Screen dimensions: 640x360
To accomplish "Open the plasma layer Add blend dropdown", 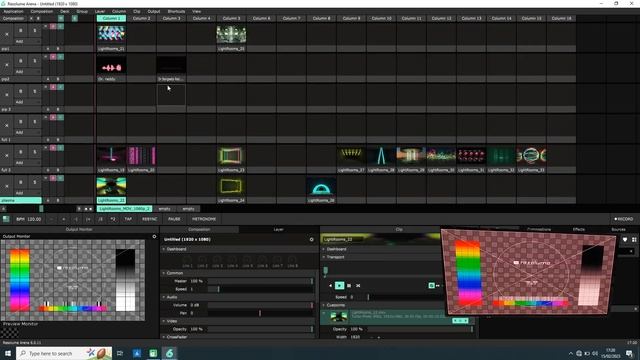I will (27, 193).
